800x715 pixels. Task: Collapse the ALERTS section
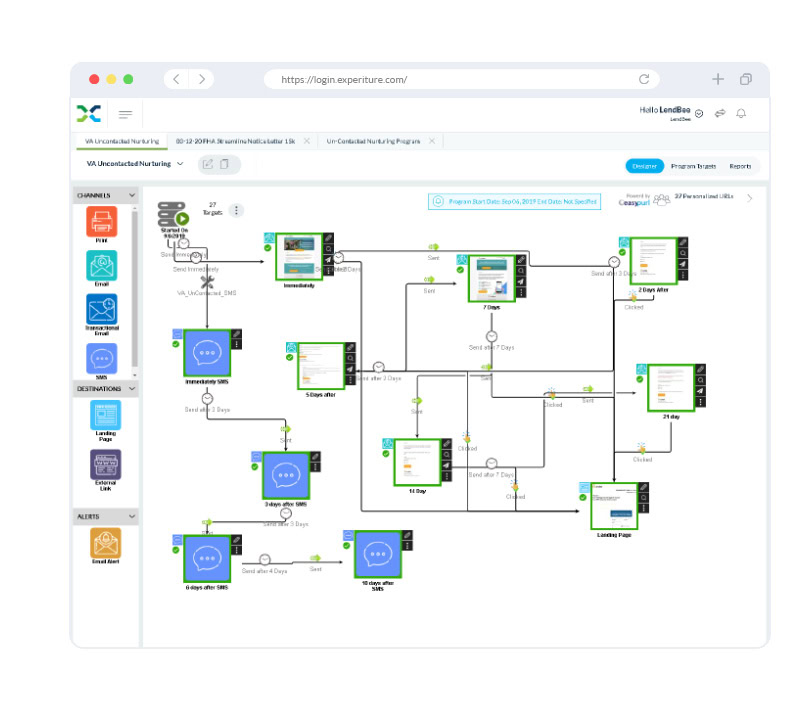[x=132, y=516]
